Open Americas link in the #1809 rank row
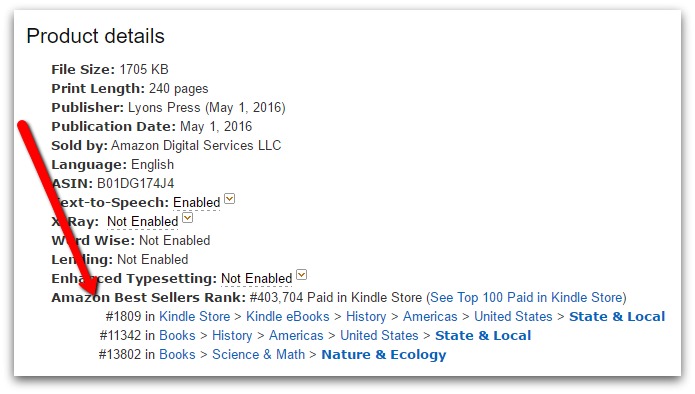The image size is (695, 394). click(x=430, y=316)
